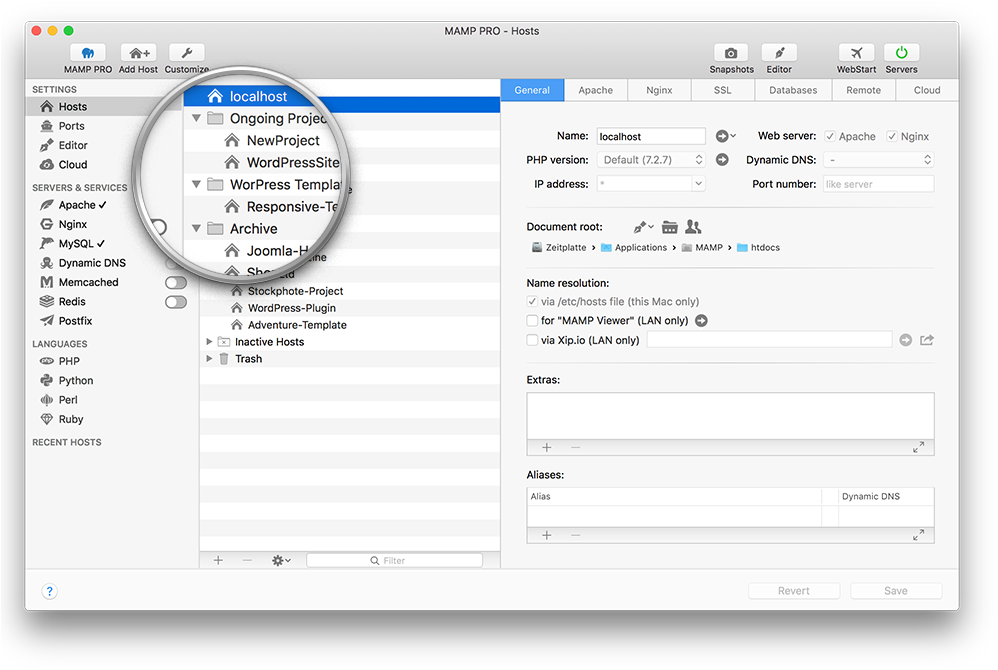This screenshot has height=670, width=998.
Task: Add an Extras entry with the plus button
Action: 547,447
